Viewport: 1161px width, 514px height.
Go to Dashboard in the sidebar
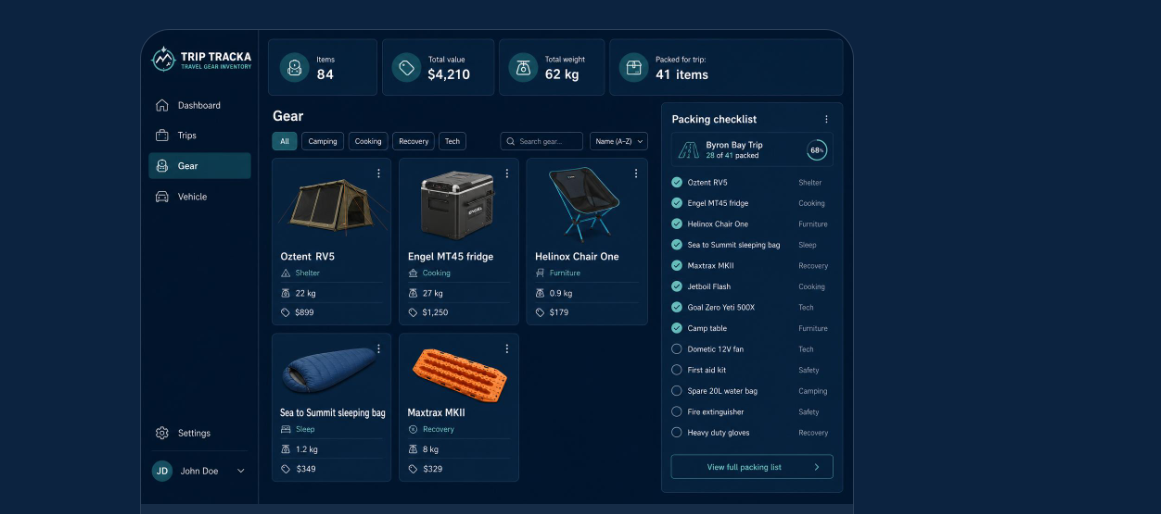[x=199, y=105]
